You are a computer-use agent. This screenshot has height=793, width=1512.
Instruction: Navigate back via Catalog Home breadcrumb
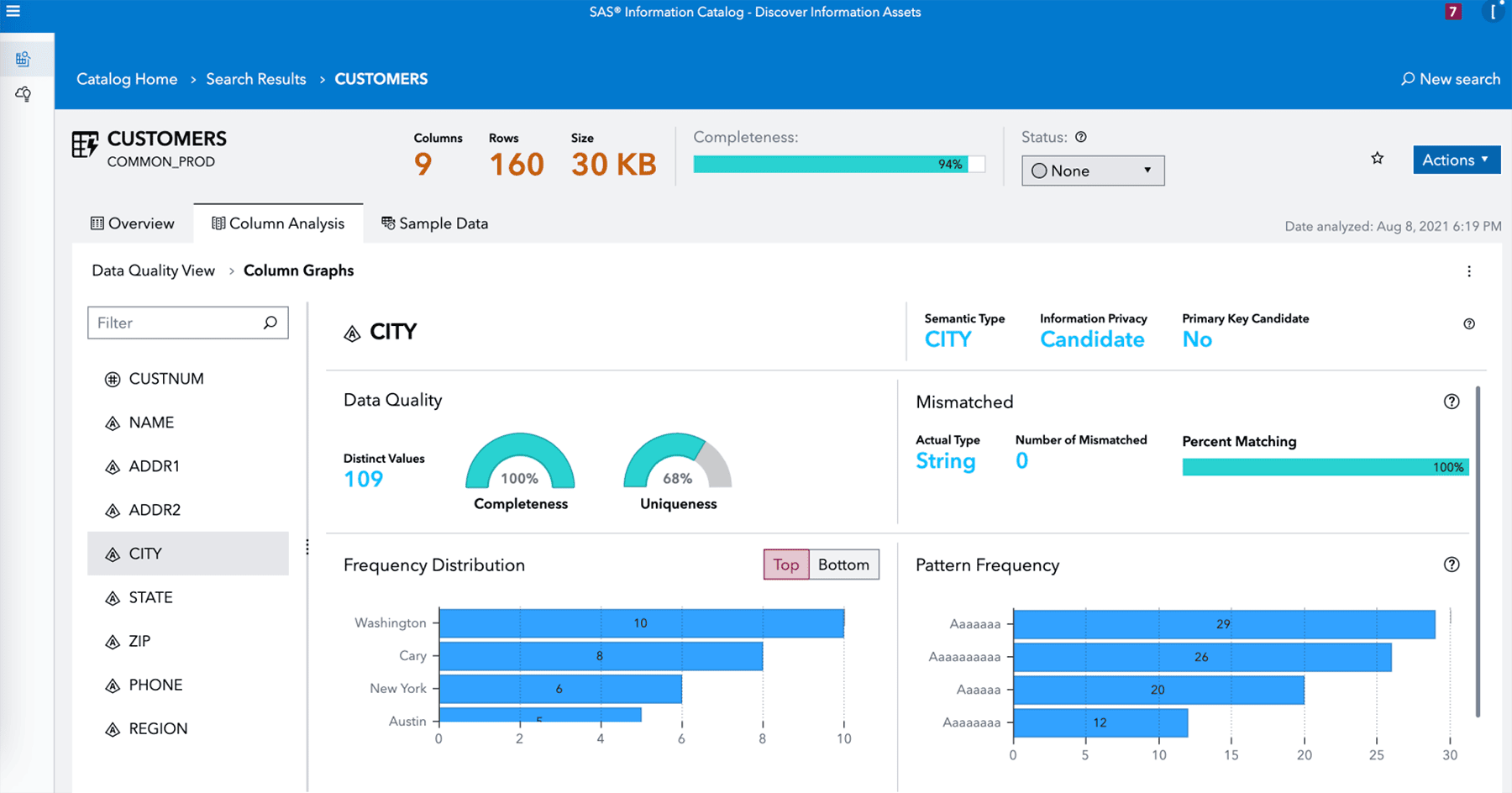click(126, 78)
